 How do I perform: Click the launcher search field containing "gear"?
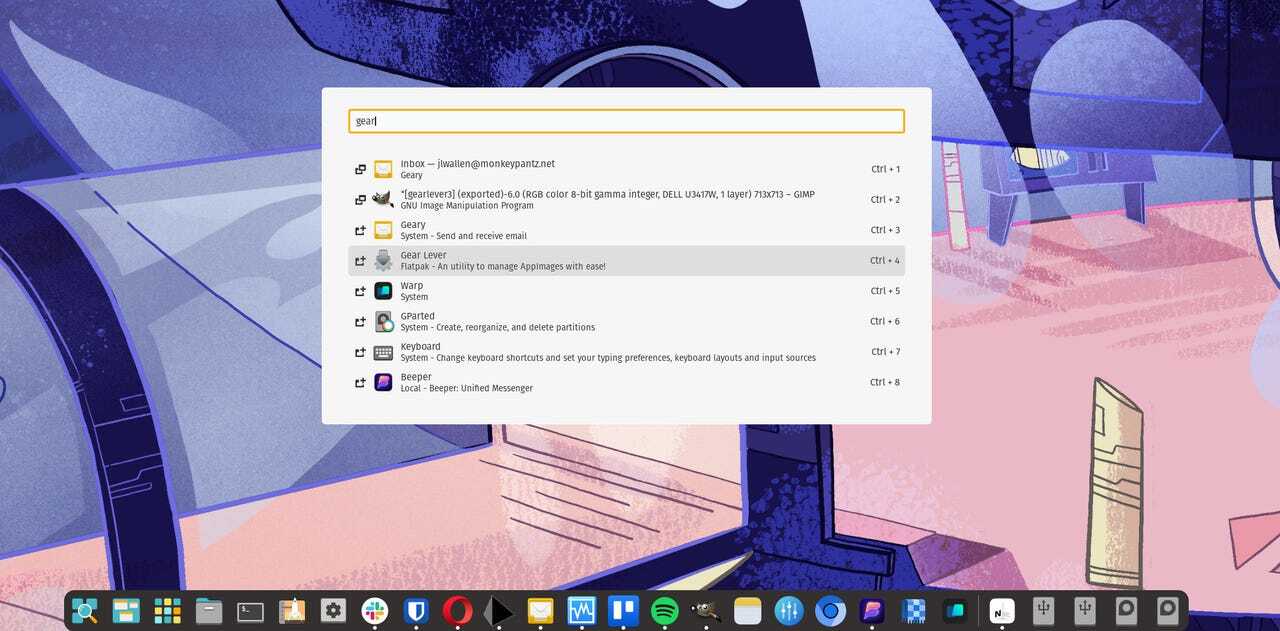(626, 121)
